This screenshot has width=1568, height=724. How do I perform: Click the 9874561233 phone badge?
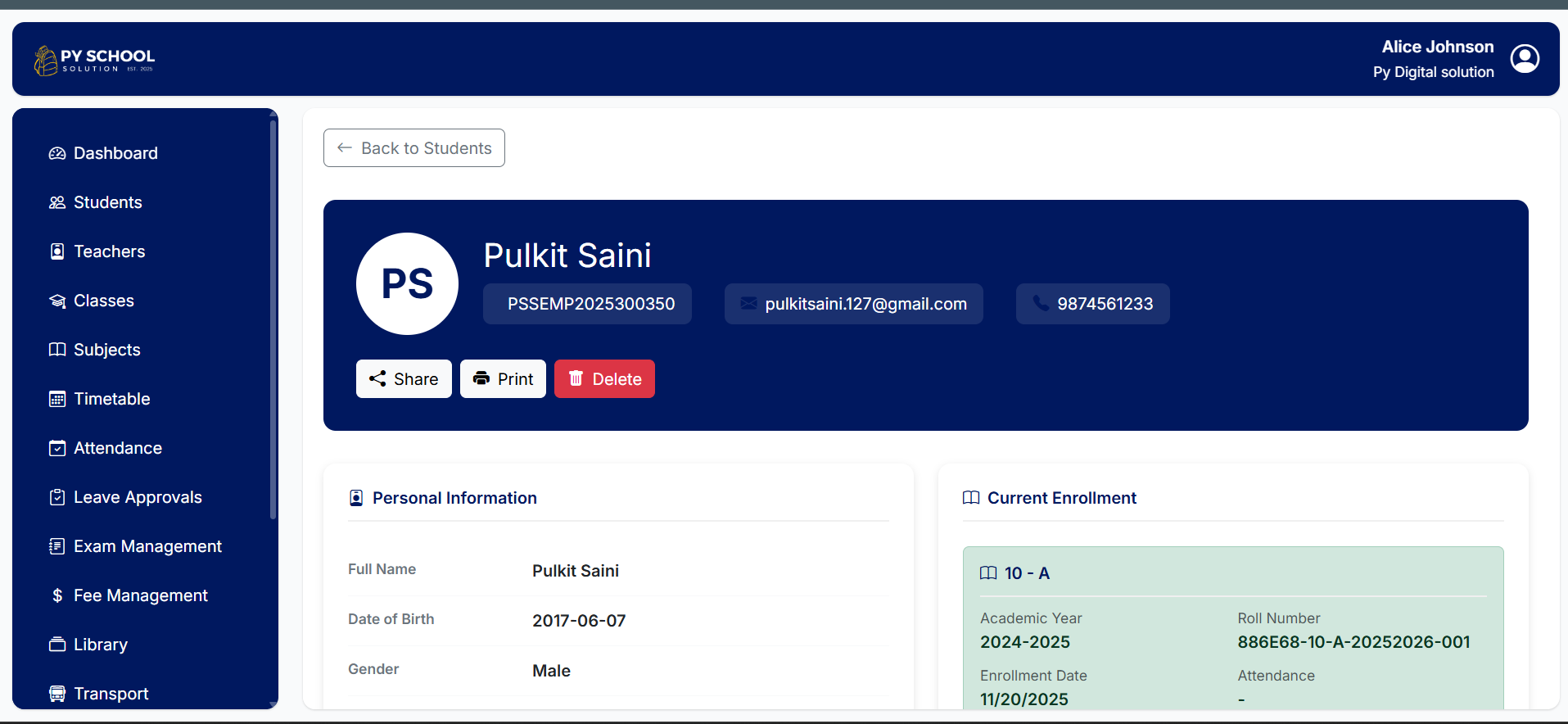[x=1093, y=304]
